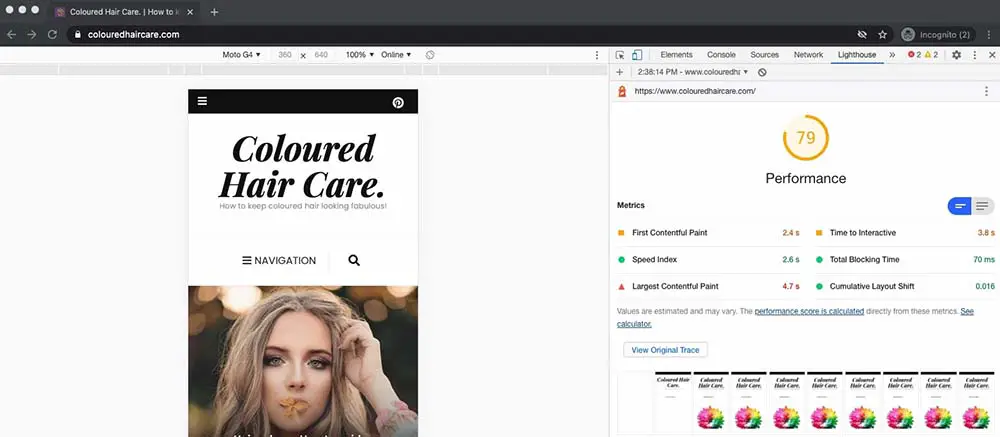Start a new Lighthouse audit with the plus icon
The width and height of the screenshot is (1000, 437).
coord(619,72)
